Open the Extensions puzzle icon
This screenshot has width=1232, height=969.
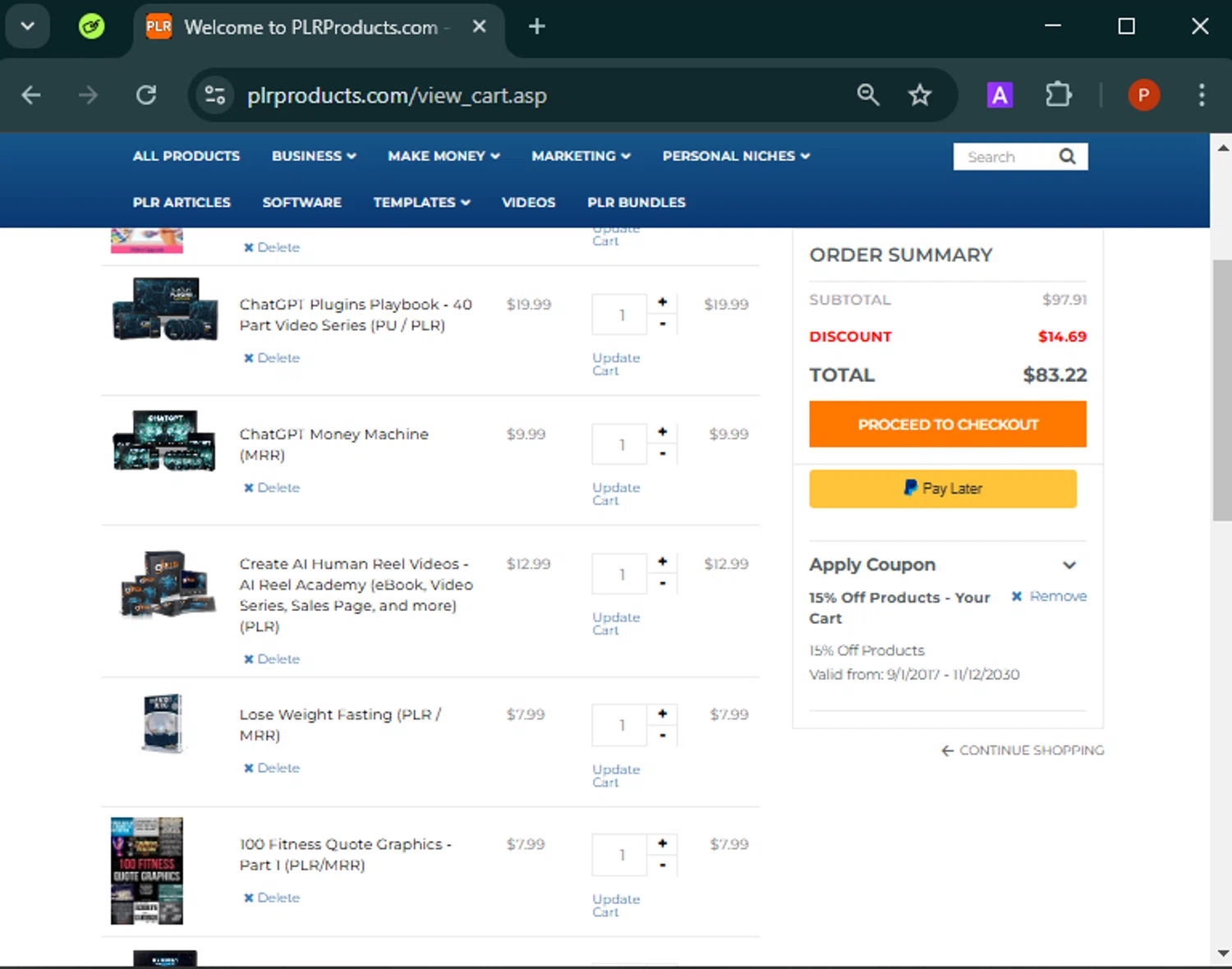coord(1059,95)
